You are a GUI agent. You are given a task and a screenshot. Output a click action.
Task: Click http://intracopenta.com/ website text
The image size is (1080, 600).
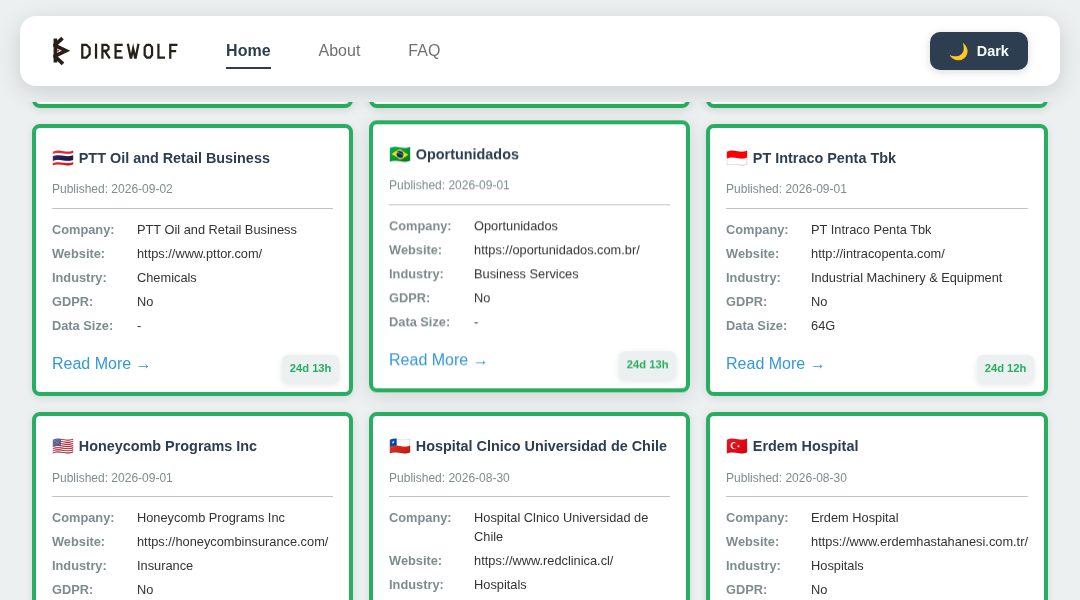coord(878,254)
